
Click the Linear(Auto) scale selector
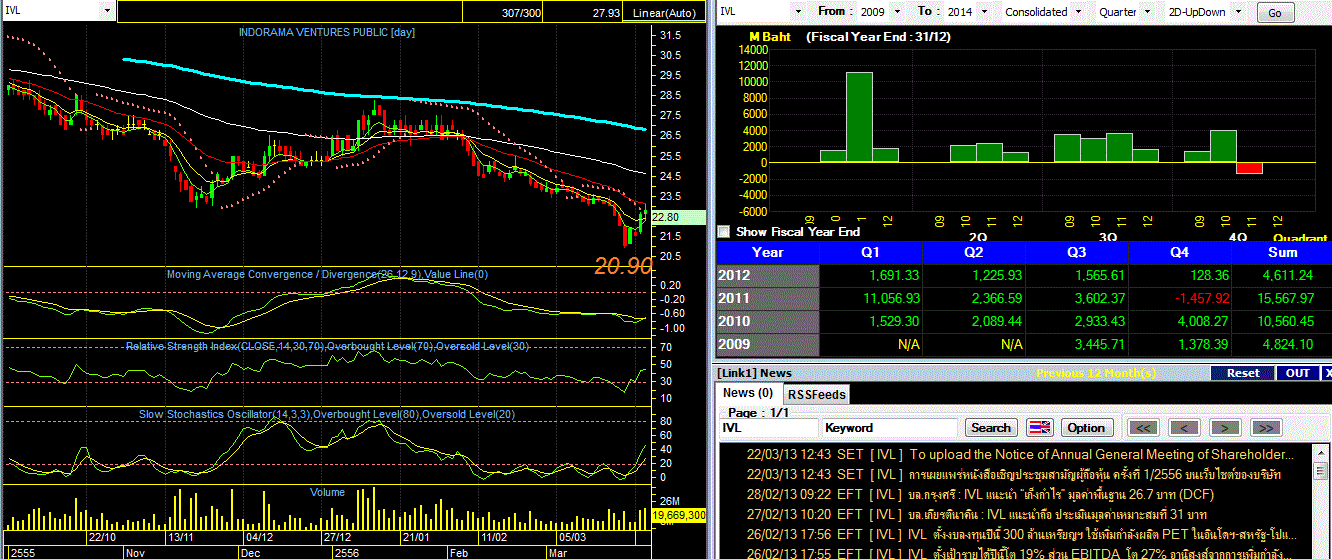coord(666,12)
